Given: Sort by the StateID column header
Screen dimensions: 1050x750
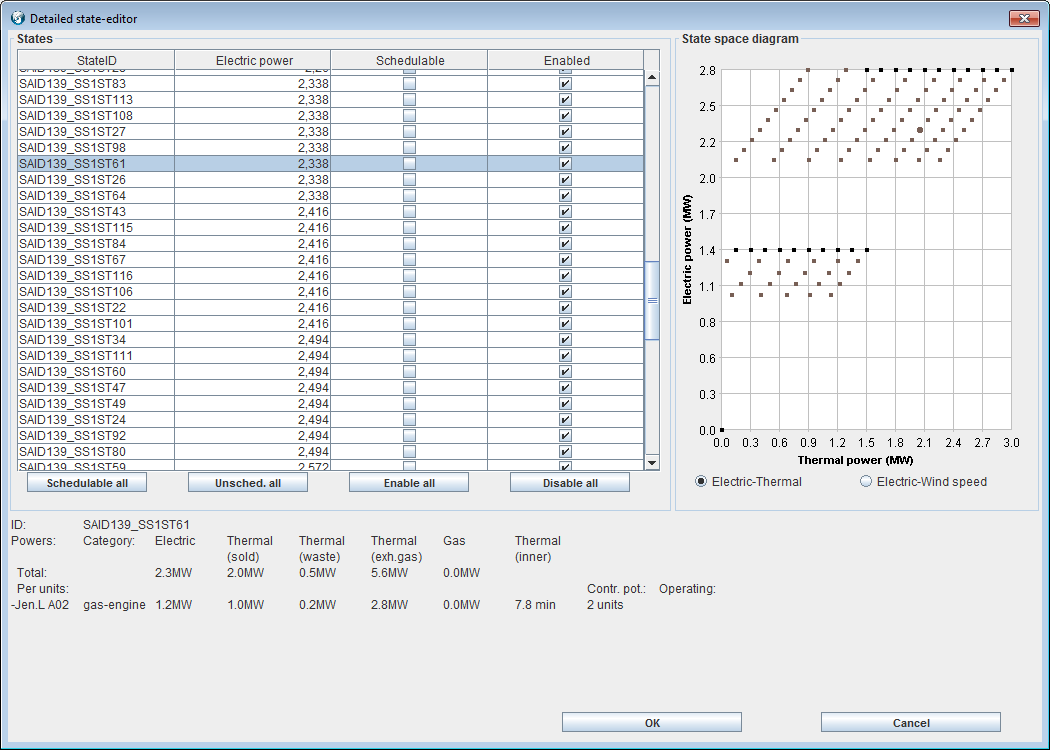Looking at the screenshot, I should 96,60.
